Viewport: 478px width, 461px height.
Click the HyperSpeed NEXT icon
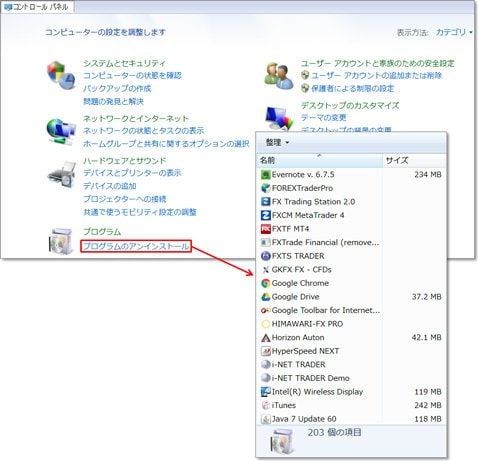tap(266, 351)
